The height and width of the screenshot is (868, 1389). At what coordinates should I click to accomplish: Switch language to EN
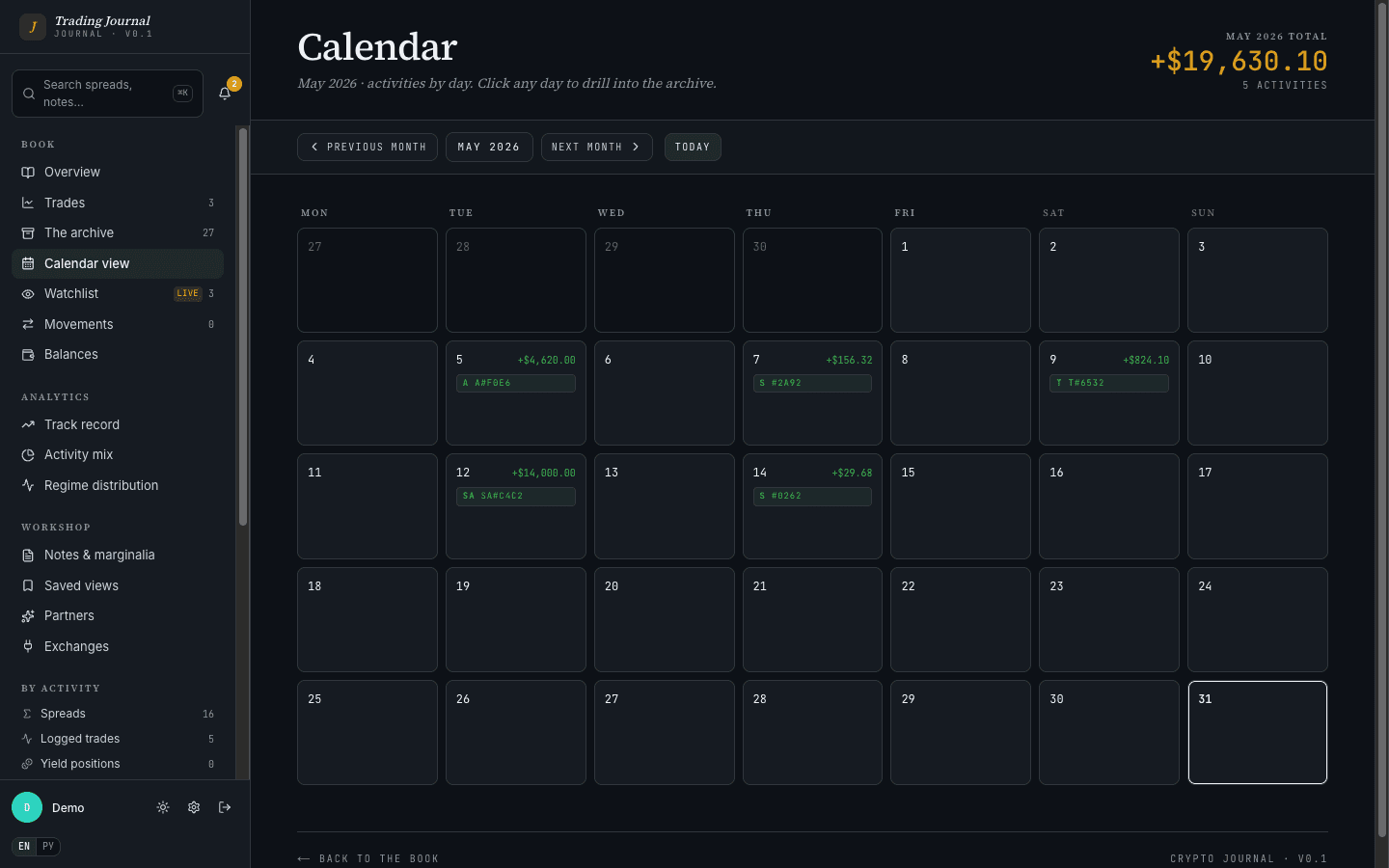click(24, 847)
